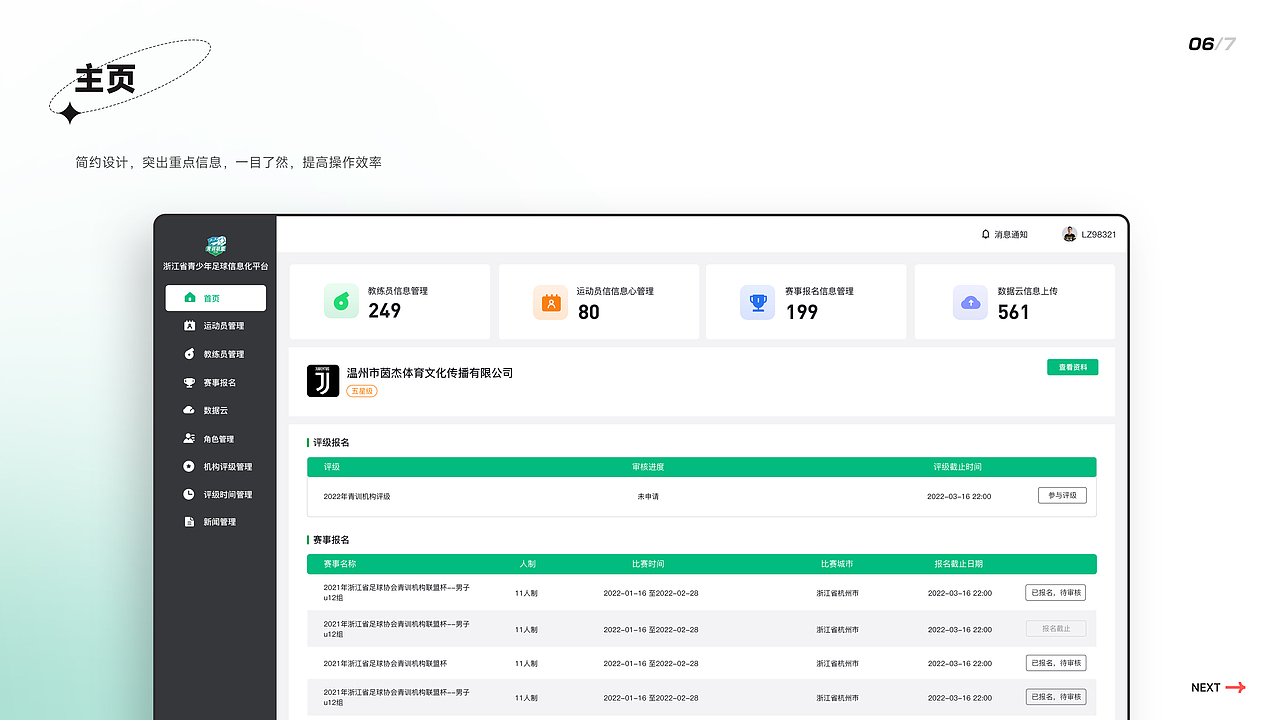
Task: Click the 评级截止时间 column header
Action: click(x=957, y=467)
